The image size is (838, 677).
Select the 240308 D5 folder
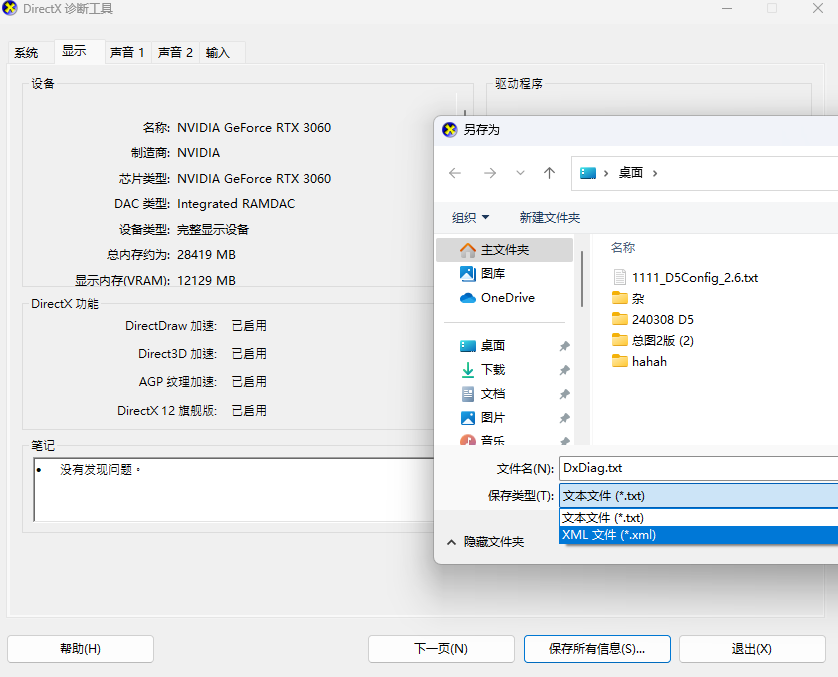click(663, 320)
